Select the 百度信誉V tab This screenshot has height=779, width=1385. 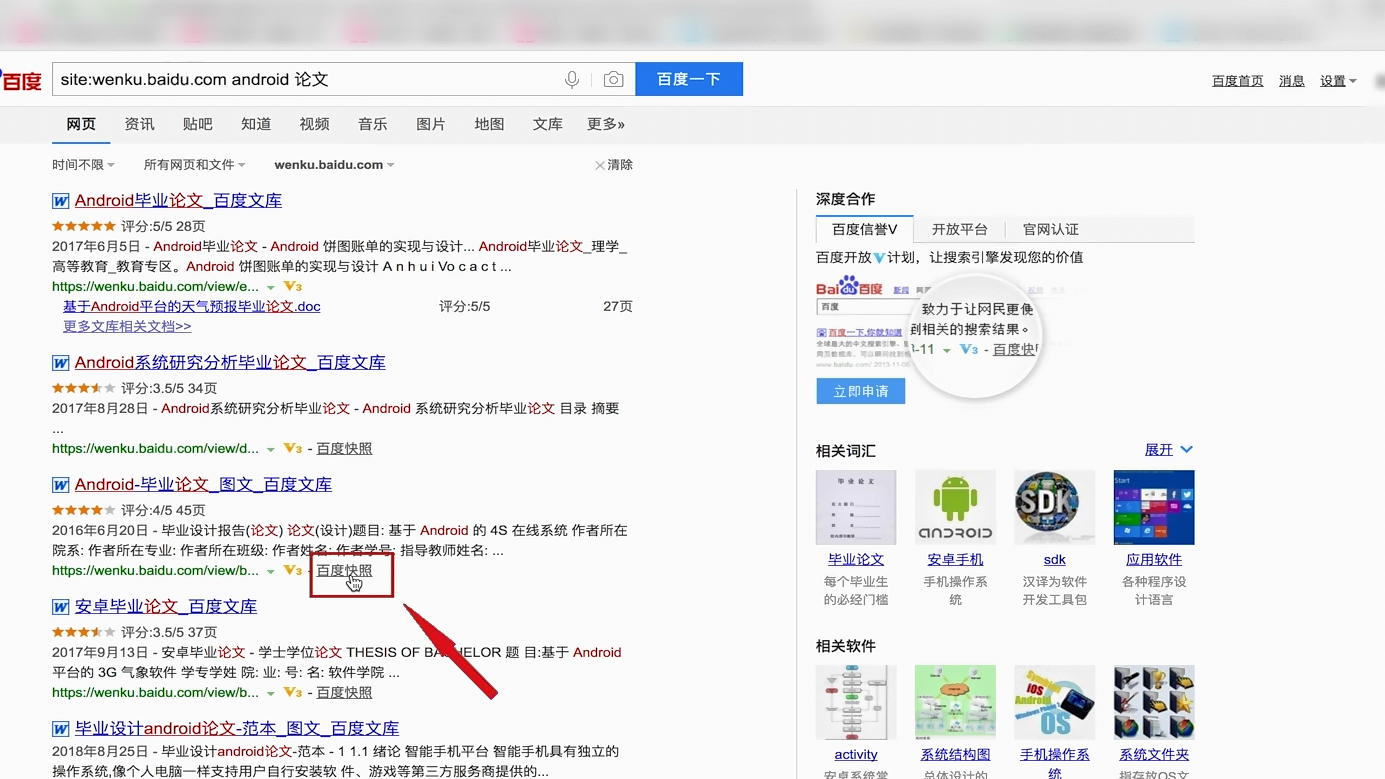[x=865, y=229]
